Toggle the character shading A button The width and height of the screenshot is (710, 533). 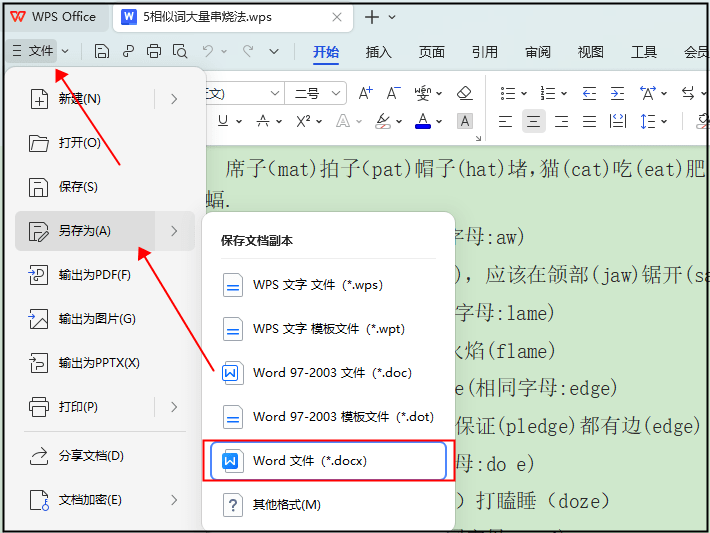pyautogui.click(x=465, y=121)
